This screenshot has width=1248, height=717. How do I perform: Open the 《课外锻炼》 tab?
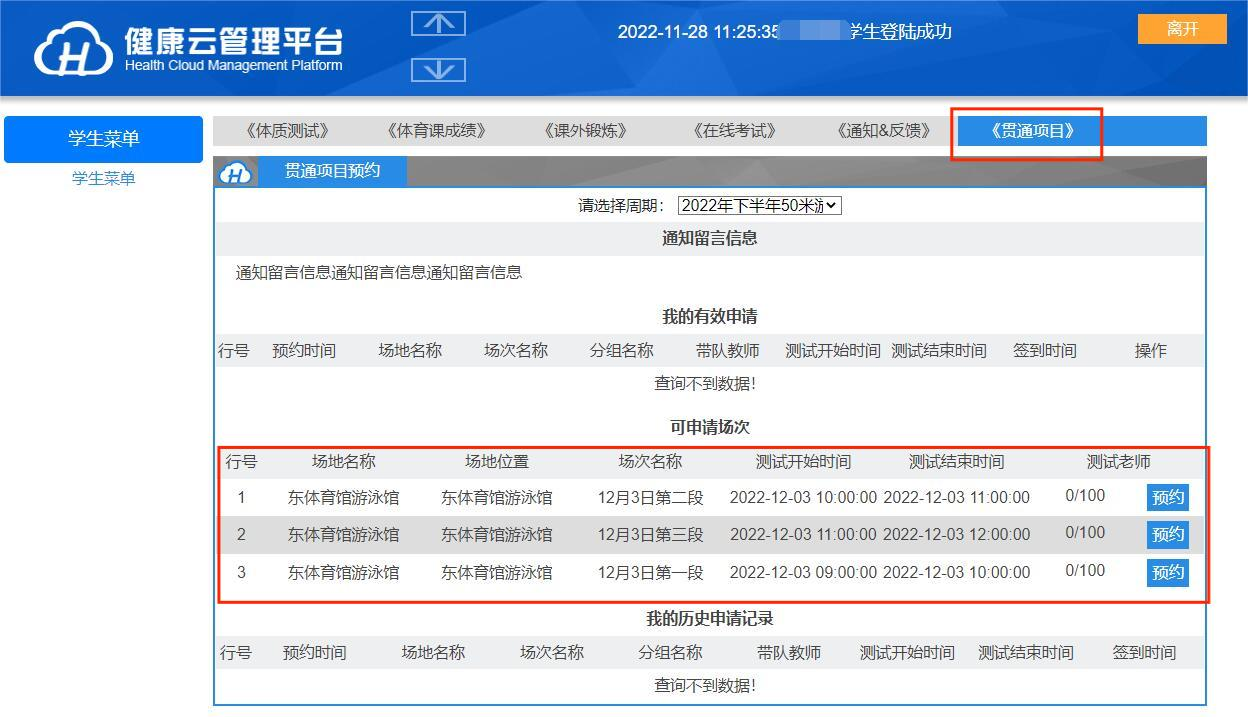click(x=585, y=131)
